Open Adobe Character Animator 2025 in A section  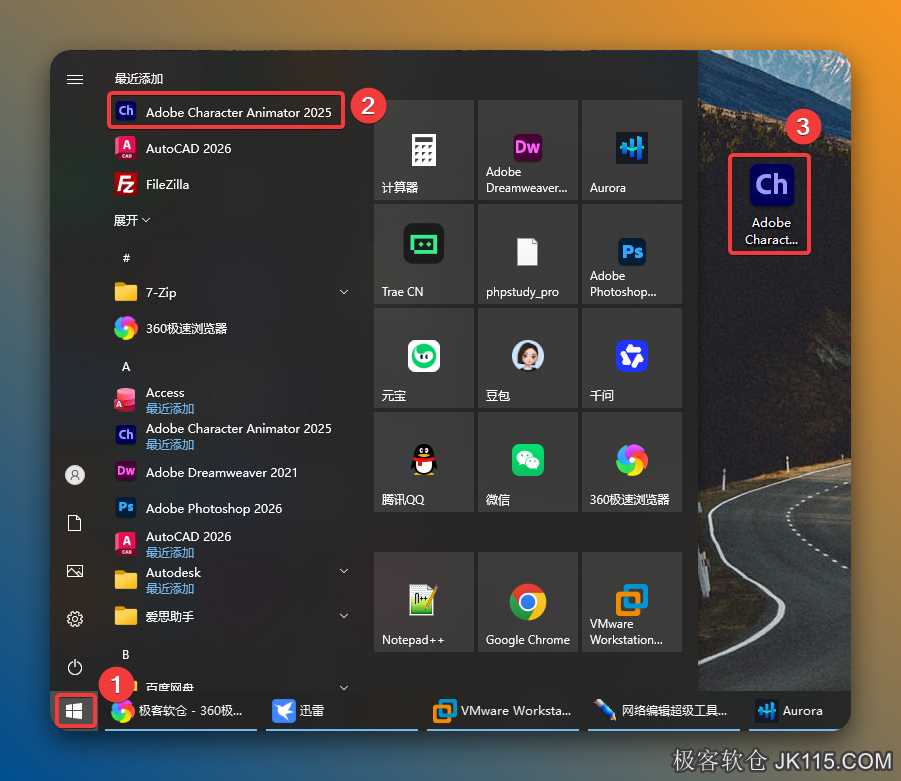[230, 436]
